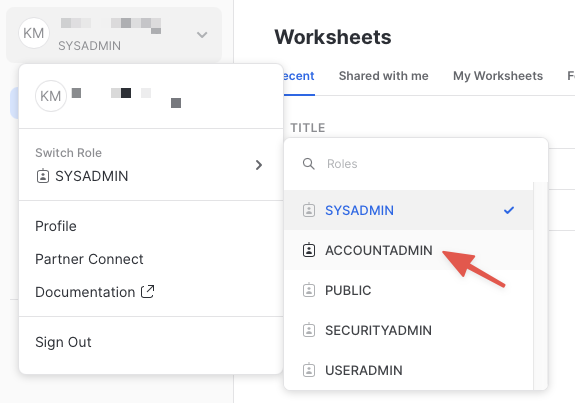Collapse the user menu with top chevron

click(202, 35)
